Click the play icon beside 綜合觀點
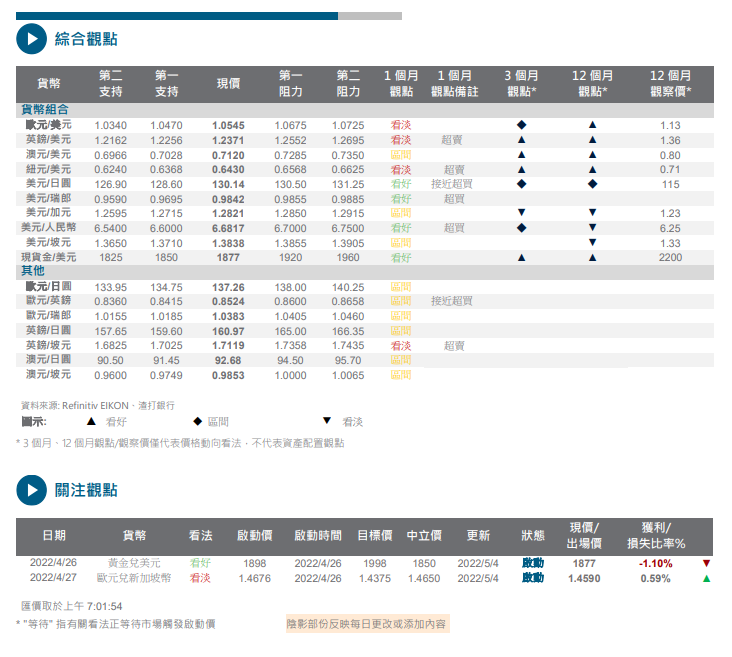 point(32,39)
